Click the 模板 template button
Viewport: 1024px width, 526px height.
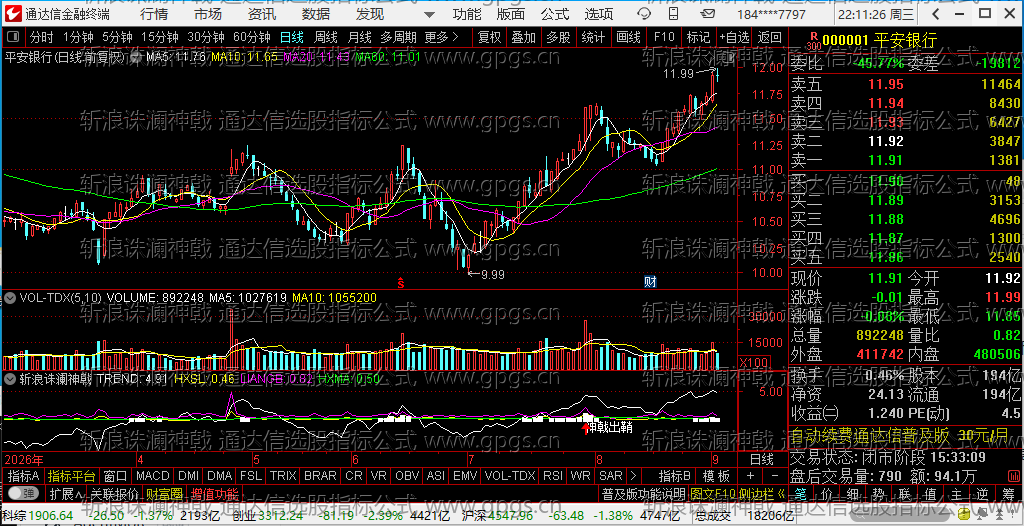pyautogui.click(x=716, y=476)
